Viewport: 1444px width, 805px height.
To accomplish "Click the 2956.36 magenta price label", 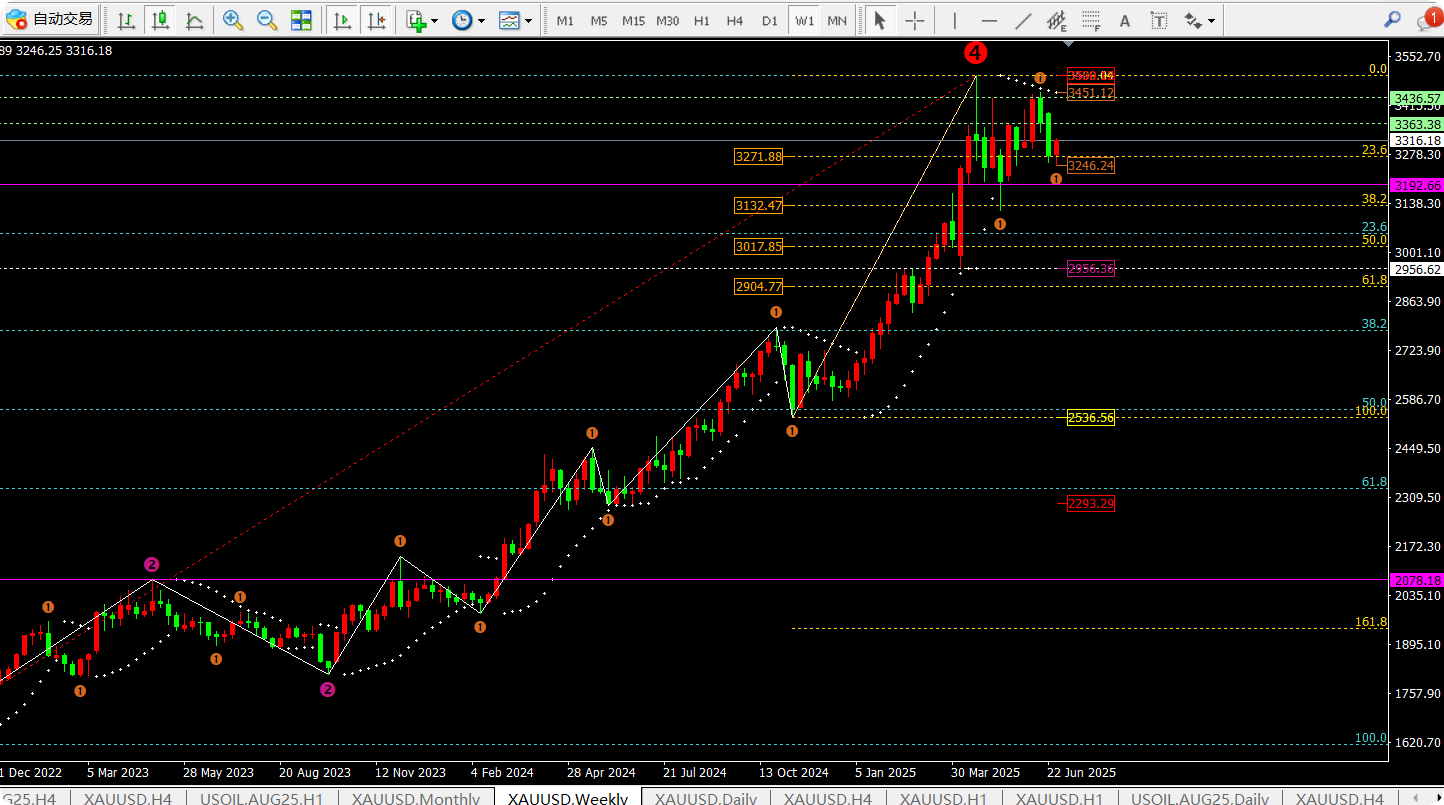I will tap(1091, 269).
